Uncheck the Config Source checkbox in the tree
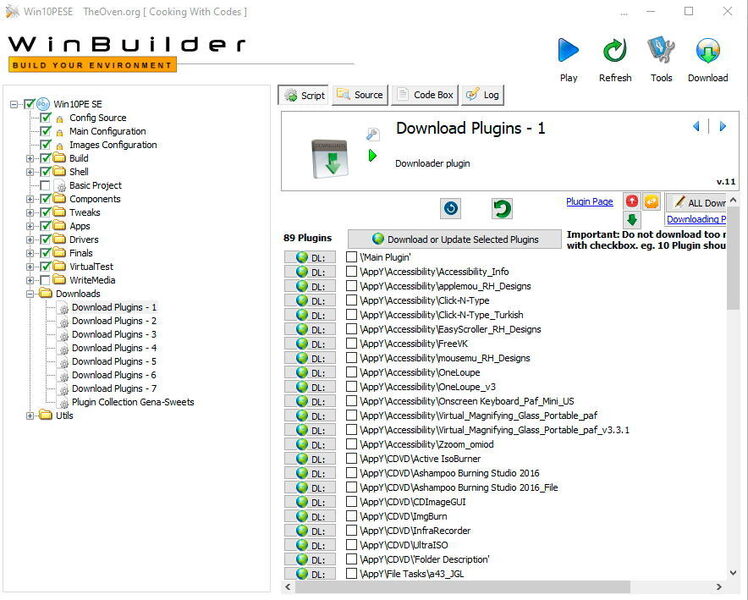748x600 pixels. click(45, 117)
